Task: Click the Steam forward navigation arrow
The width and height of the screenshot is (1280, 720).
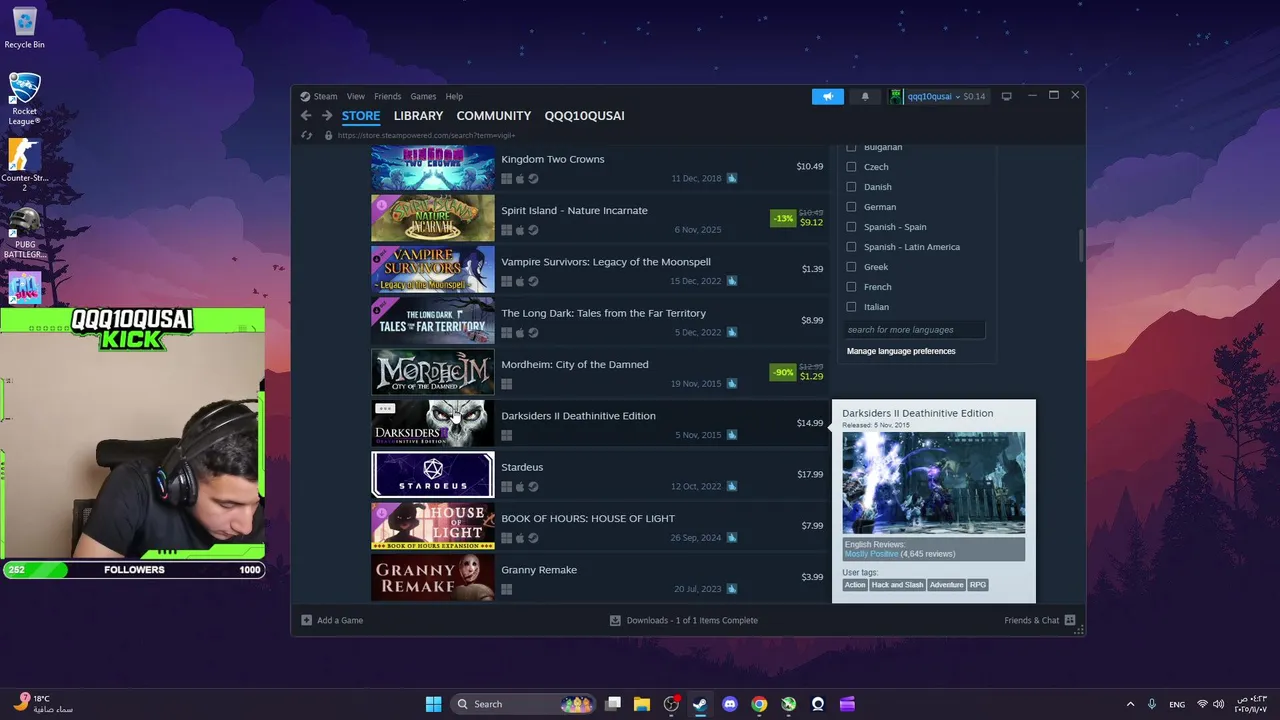Action: [x=326, y=116]
